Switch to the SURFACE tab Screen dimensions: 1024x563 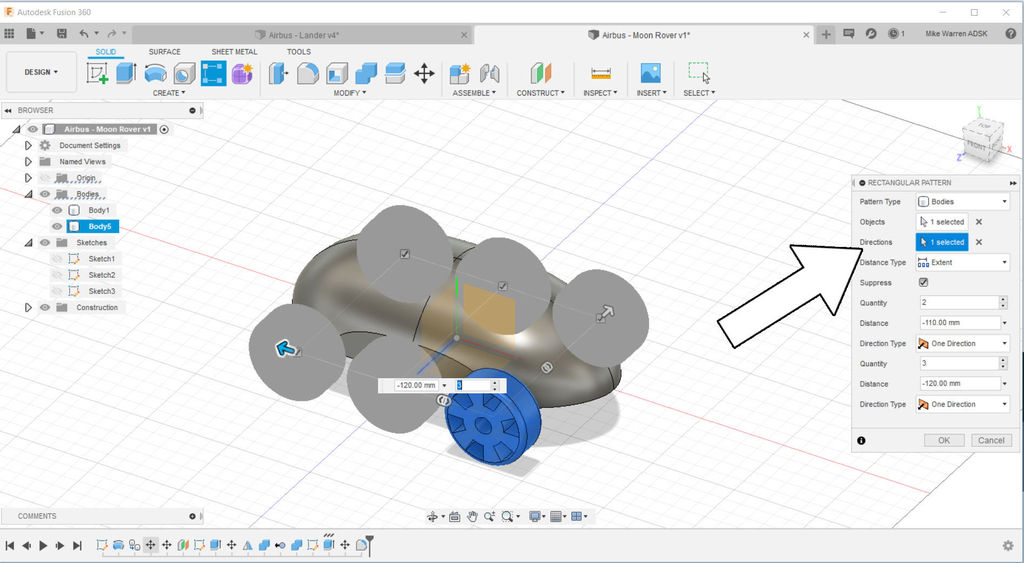[x=165, y=52]
